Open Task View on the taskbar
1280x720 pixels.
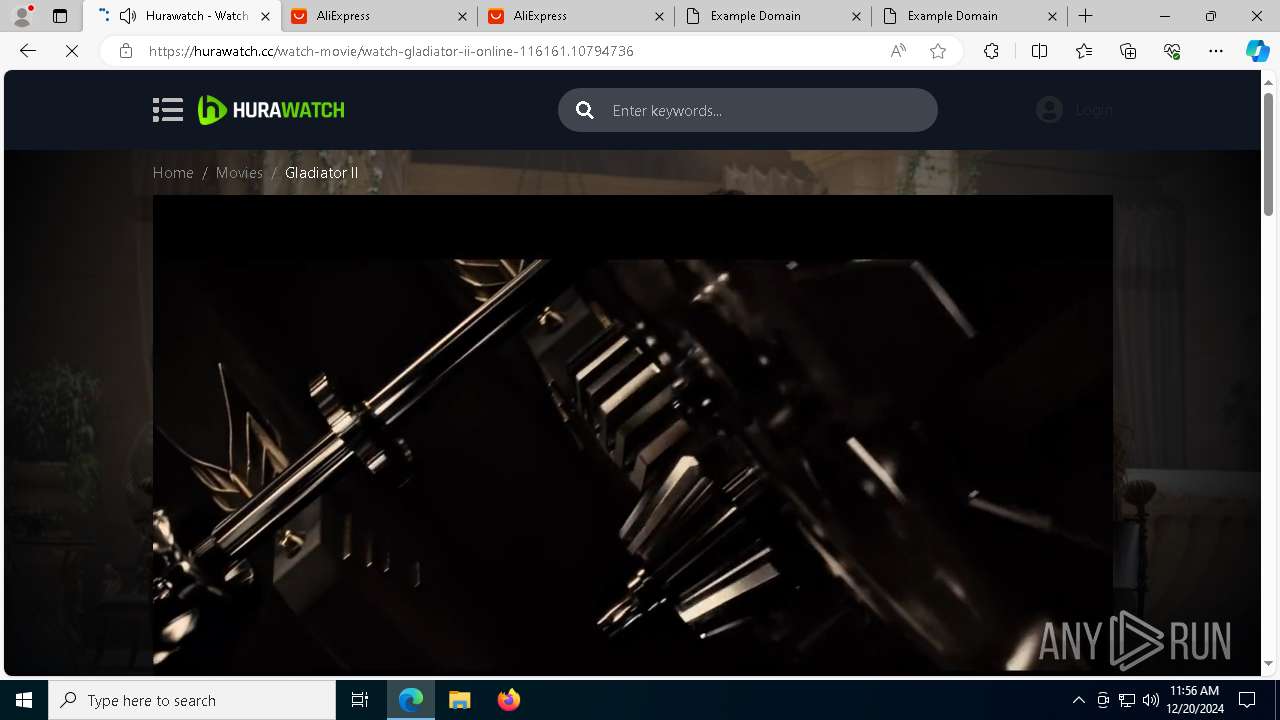click(360, 700)
